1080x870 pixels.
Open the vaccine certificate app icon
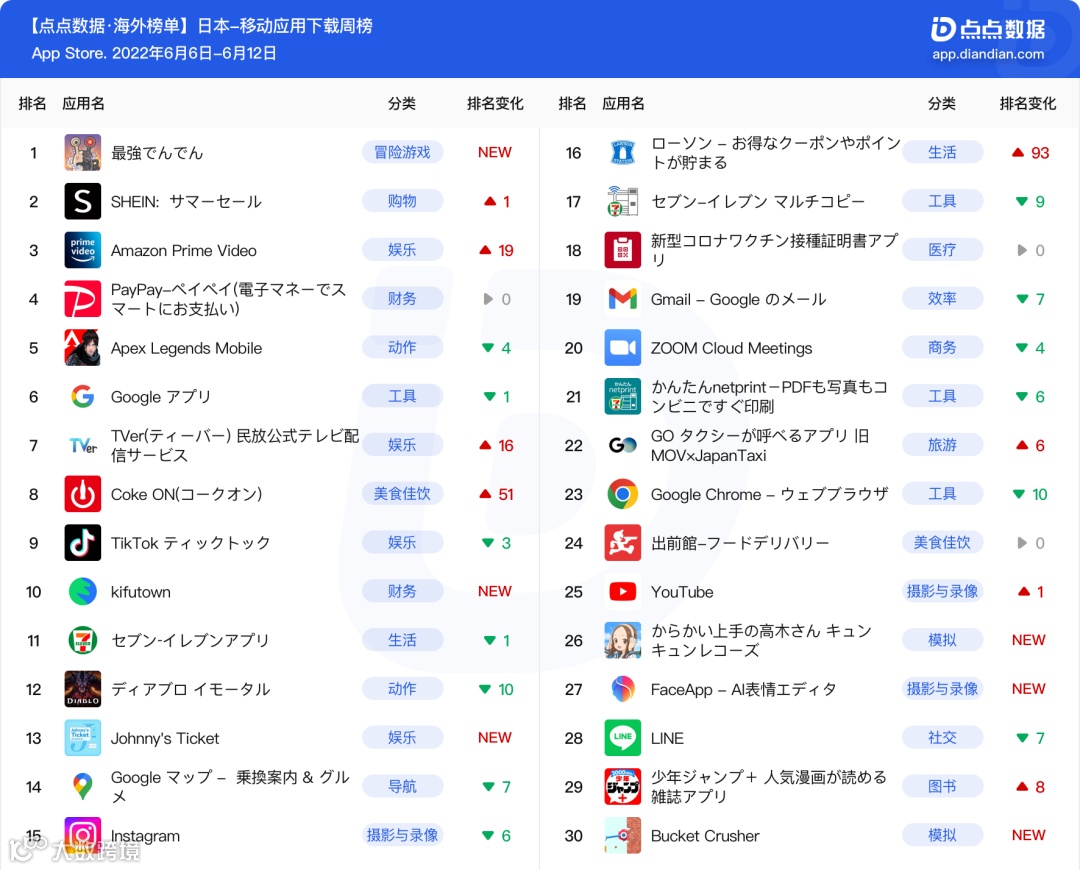623,250
